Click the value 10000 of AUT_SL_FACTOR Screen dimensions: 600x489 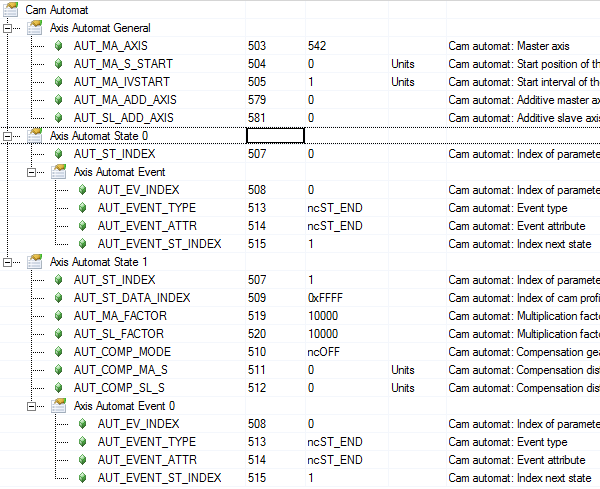pos(323,333)
